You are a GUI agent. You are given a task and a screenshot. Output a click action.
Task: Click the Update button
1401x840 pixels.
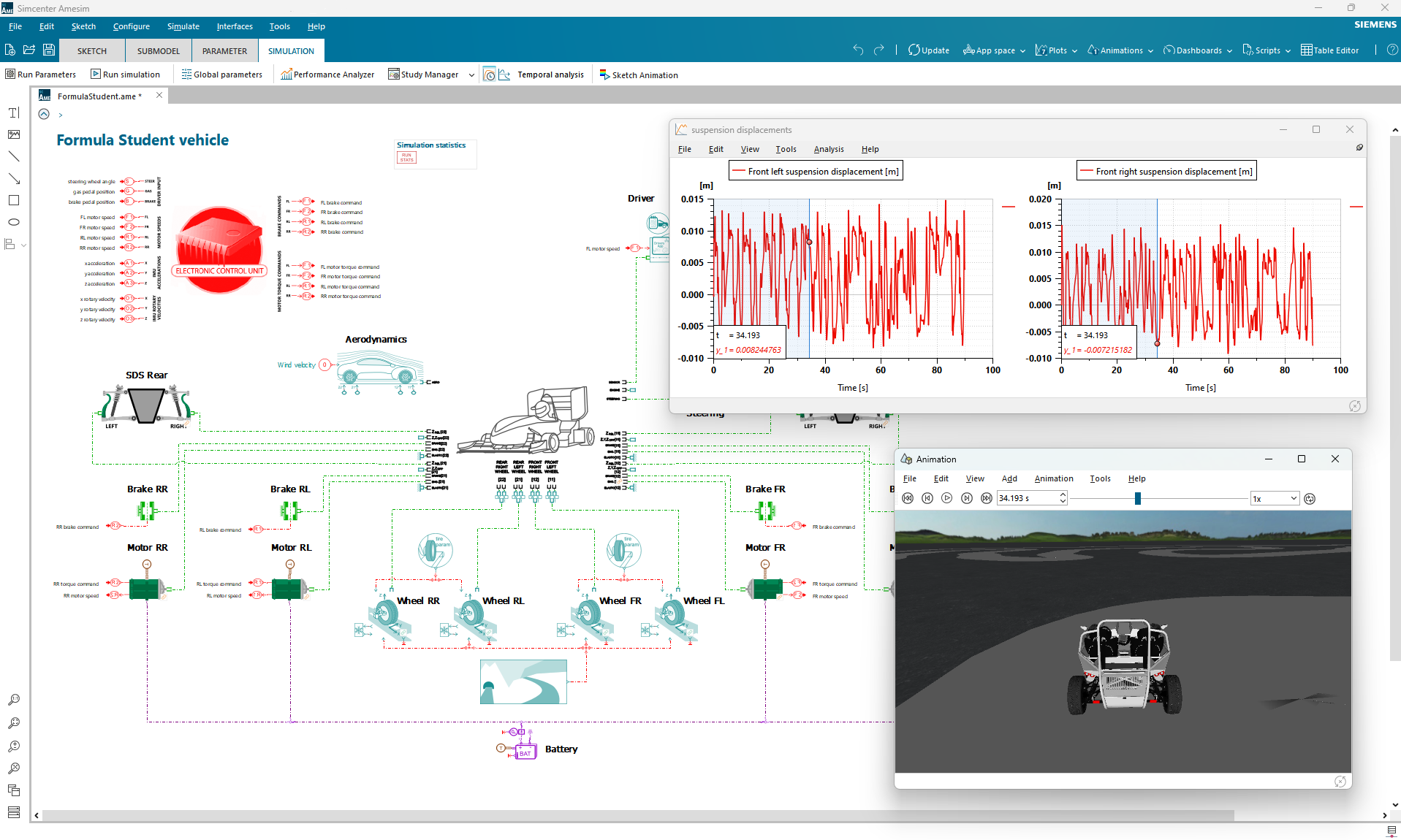pyautogui.click(x=928, y=50)
